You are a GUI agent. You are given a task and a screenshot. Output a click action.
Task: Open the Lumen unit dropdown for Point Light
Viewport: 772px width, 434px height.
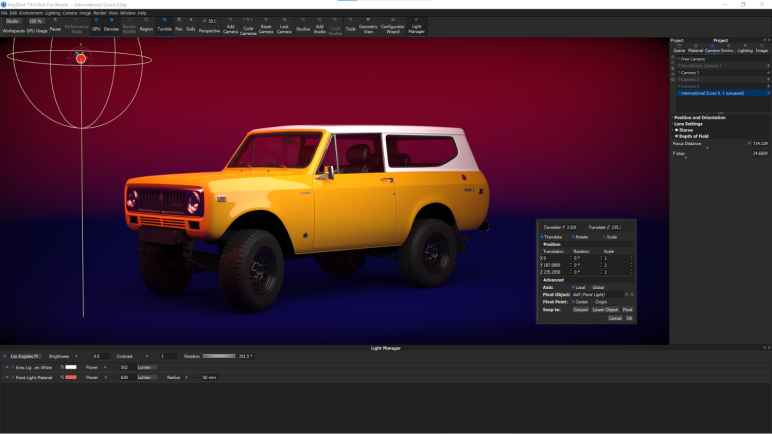click(x=146, y=378)
